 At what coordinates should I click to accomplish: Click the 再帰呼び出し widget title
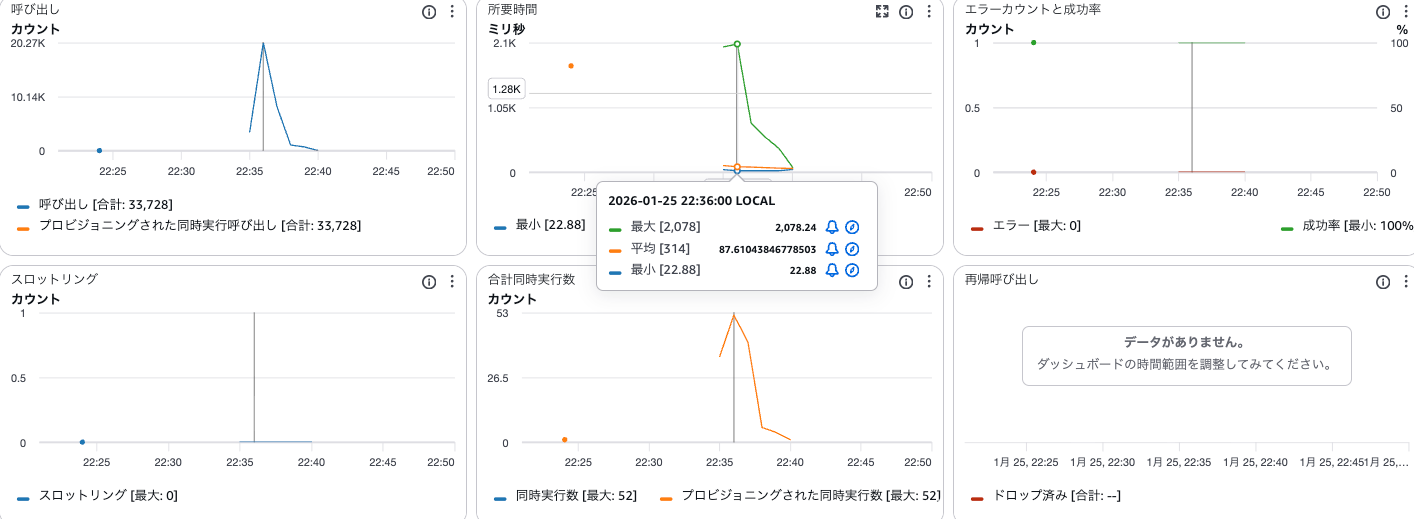tap(1002, 280)
